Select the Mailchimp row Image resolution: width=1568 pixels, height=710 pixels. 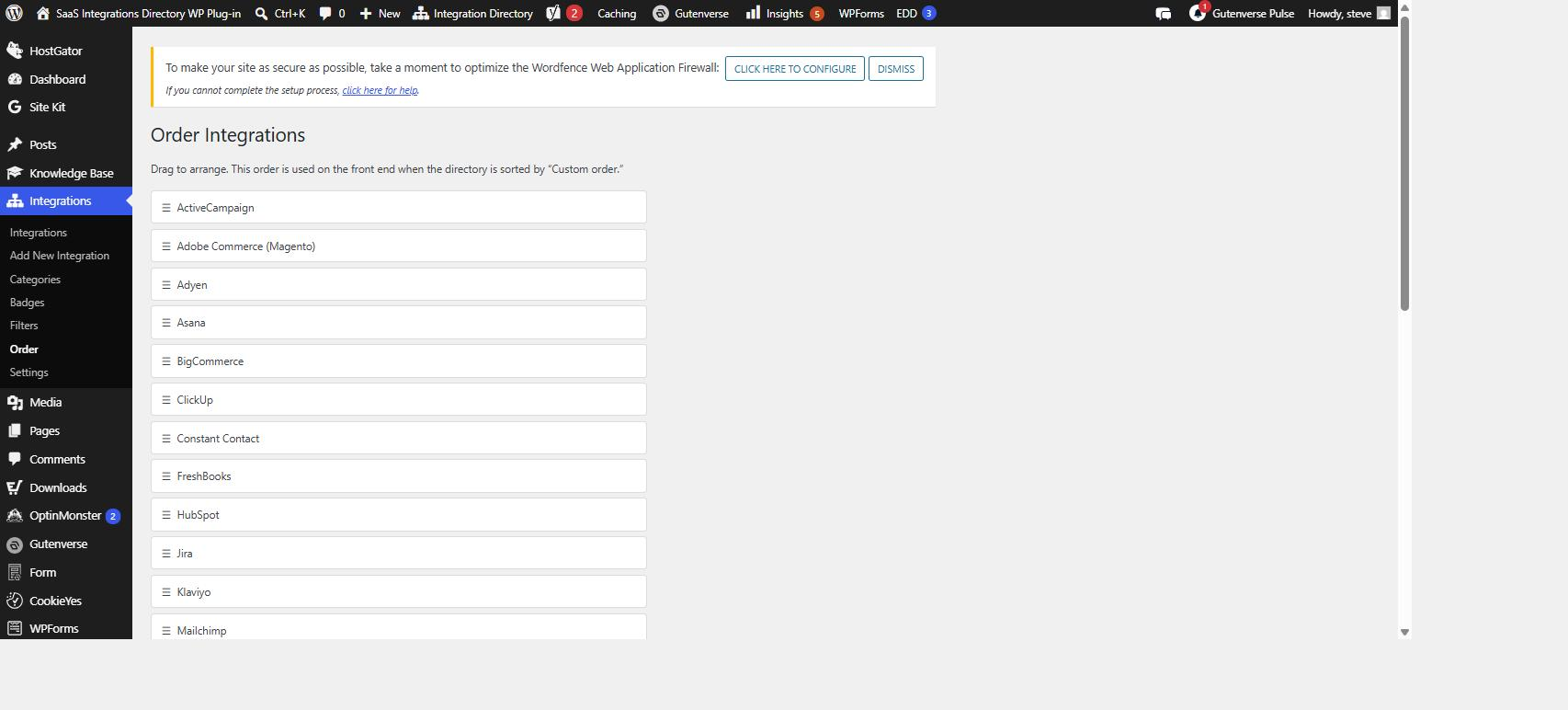tap(399, 627)
